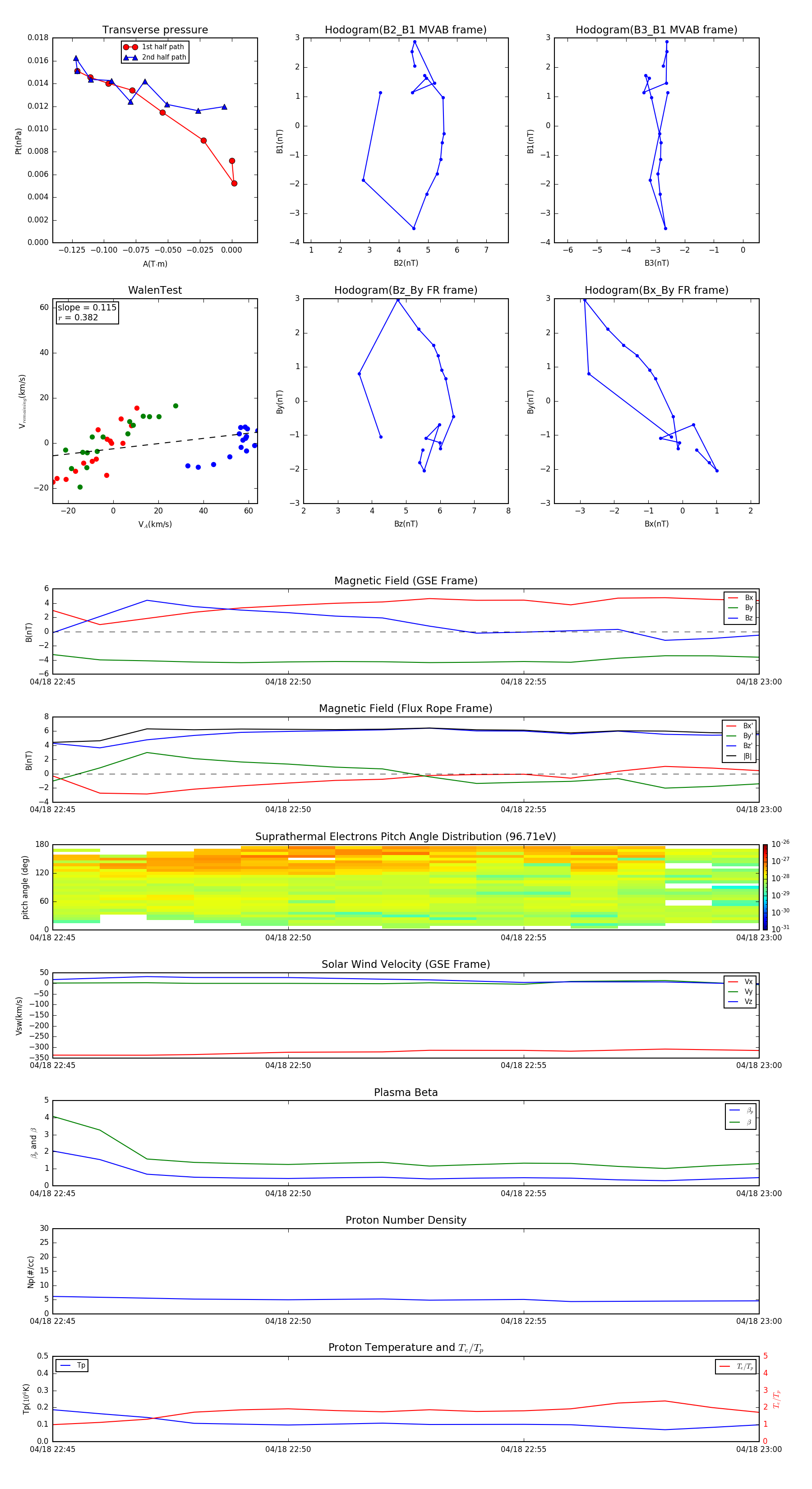
Task: Select the β entry in Plasma Beta legend
Action: coord(741,1122)
